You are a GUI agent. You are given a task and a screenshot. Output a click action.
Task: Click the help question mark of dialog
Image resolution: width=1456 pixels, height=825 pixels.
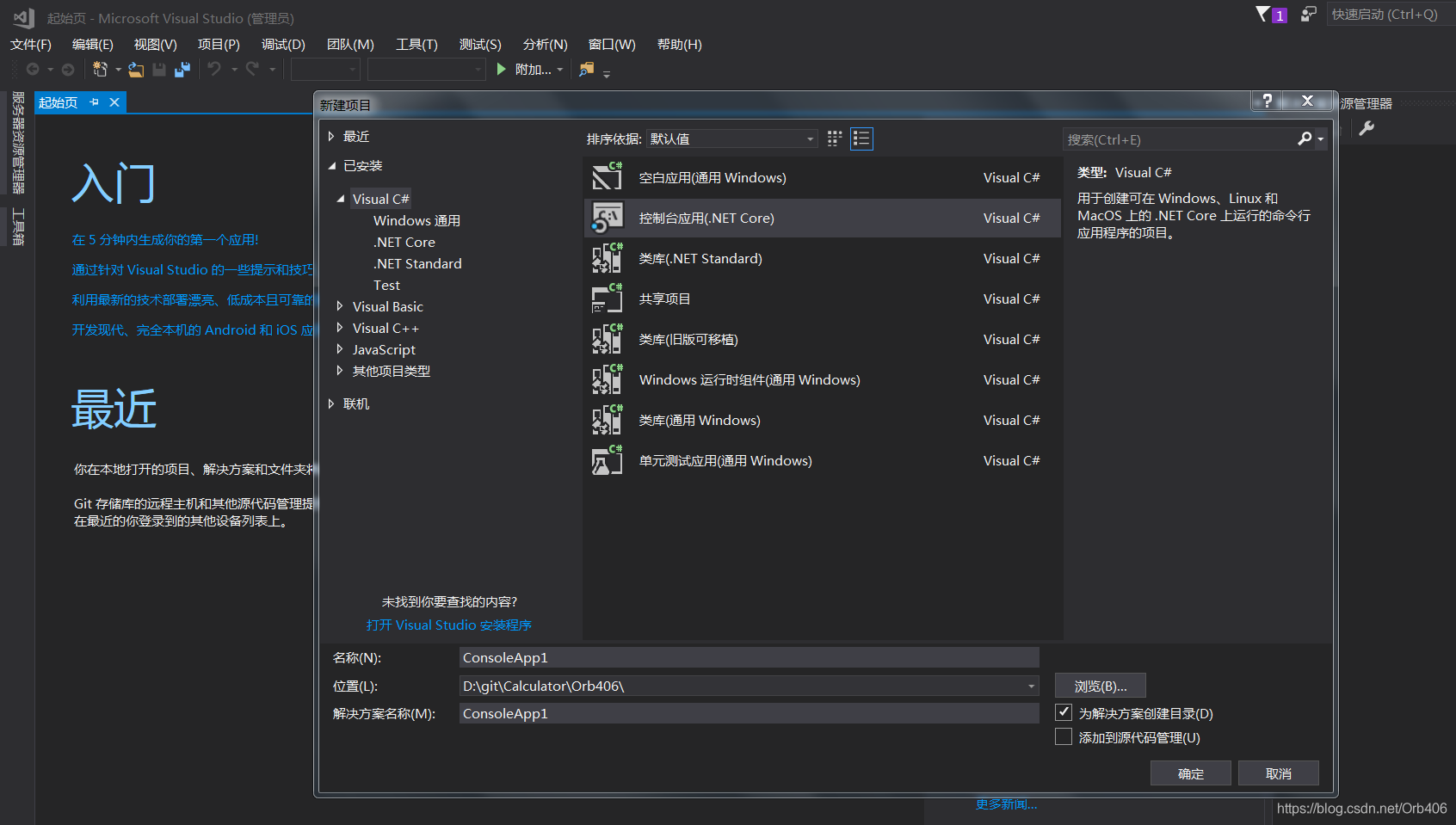tap(1267, 101)
